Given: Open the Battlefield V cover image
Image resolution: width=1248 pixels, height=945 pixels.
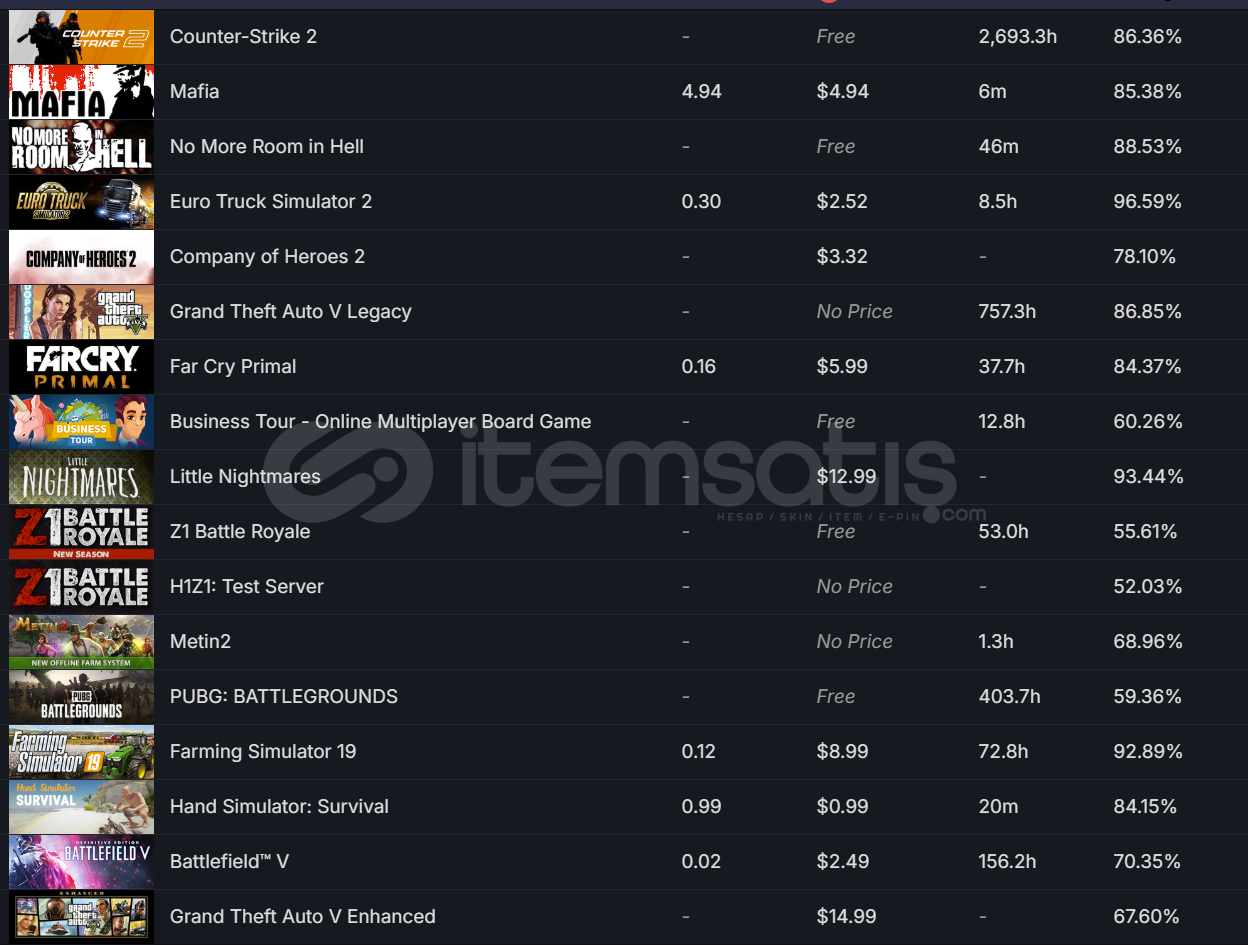Looking at the screenshot, I should click(x=81, y=862).
